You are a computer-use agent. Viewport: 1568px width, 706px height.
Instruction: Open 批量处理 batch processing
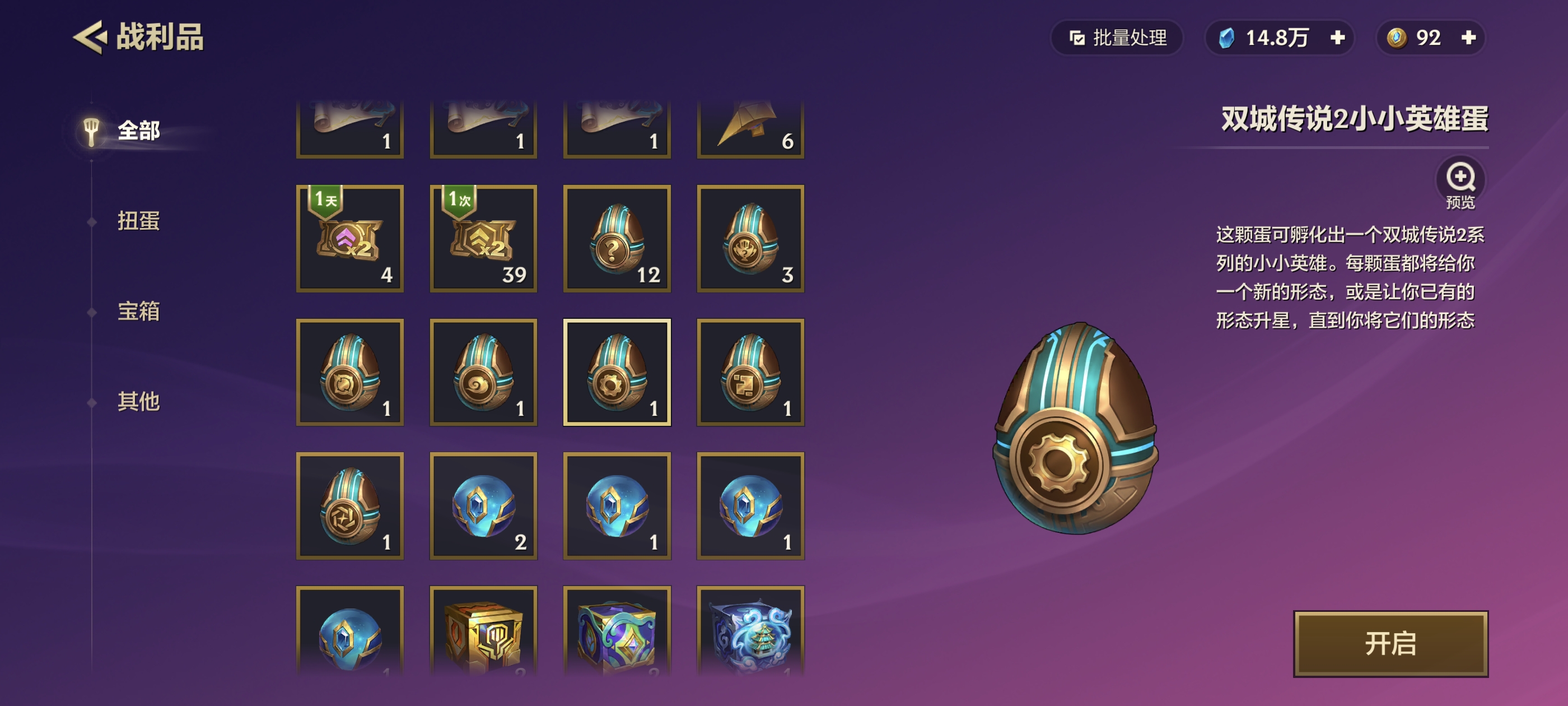(x=1118, y=38)
